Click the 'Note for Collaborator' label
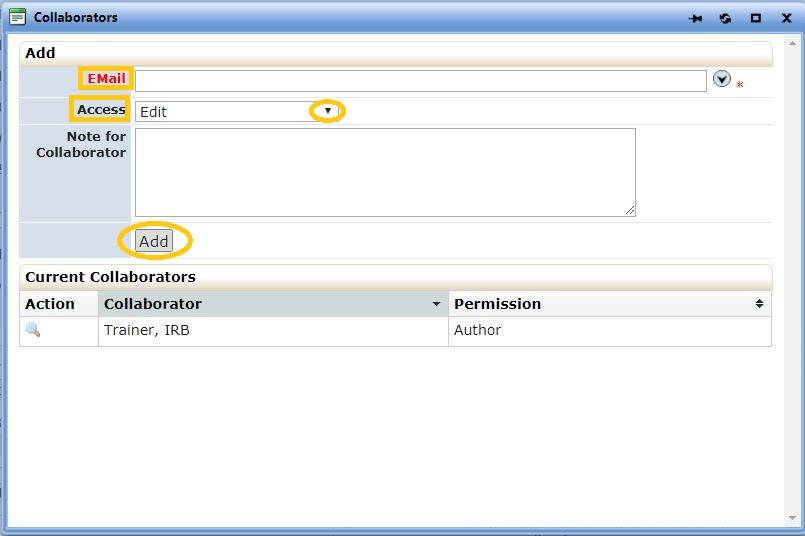Screen dimensions: 805x536 click(x=81, y=144)
